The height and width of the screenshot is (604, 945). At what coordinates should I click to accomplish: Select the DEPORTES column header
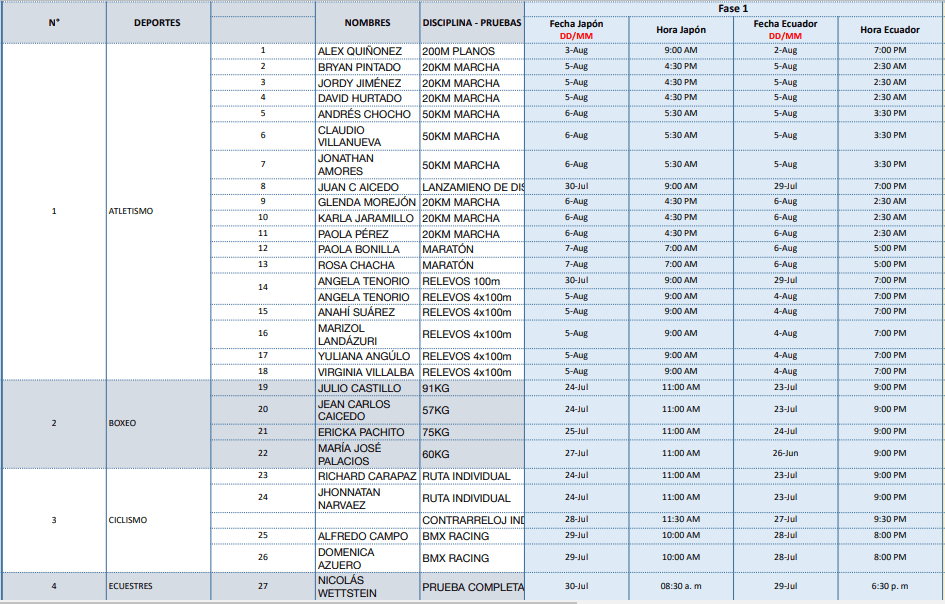click(x=157, y=22)
